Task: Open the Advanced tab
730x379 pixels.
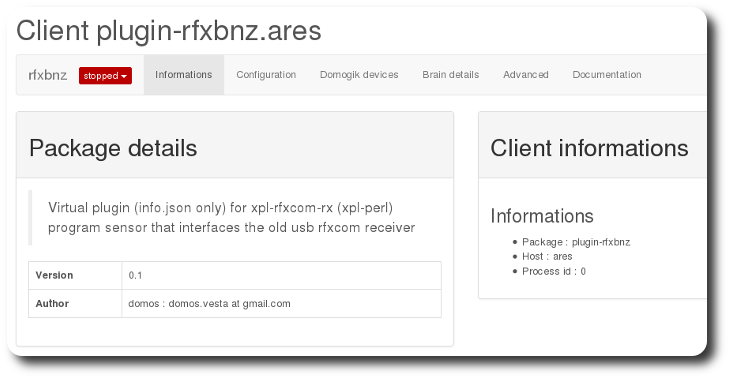Action: [526, 75]
